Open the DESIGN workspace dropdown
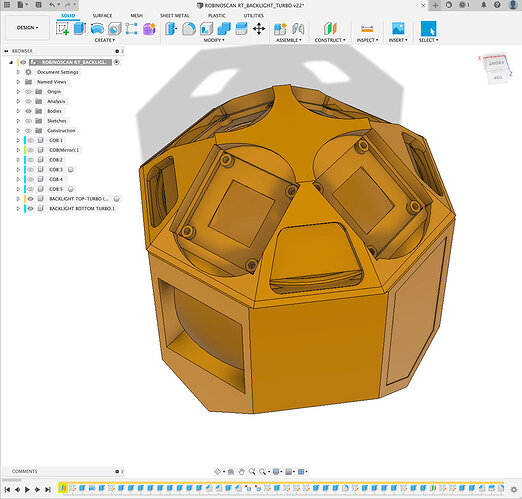Screen dimensions: 522x499 tap(27, 28)
